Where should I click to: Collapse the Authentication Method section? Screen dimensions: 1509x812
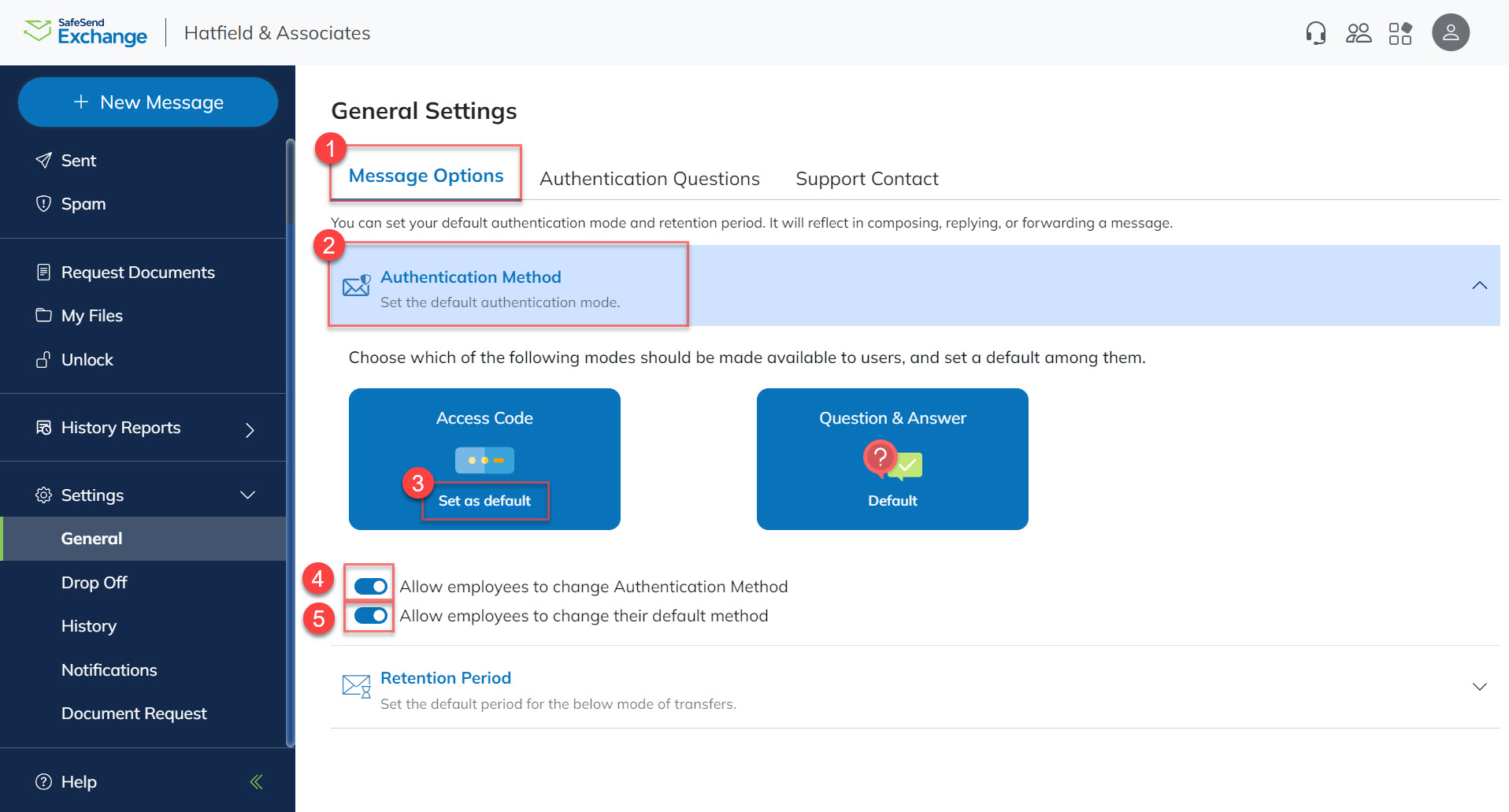(1480, 285)
